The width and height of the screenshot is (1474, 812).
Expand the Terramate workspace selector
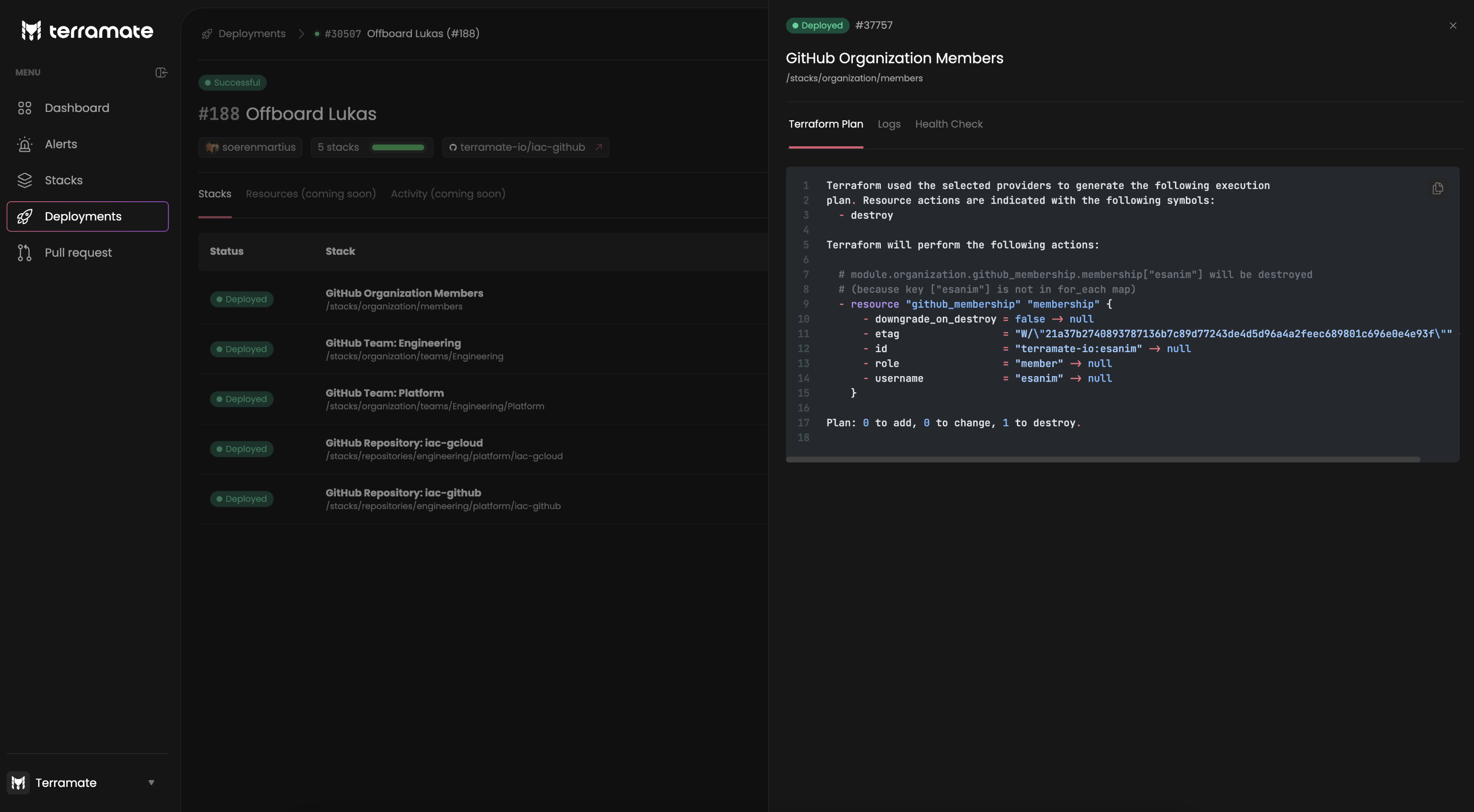click(151, 782)
